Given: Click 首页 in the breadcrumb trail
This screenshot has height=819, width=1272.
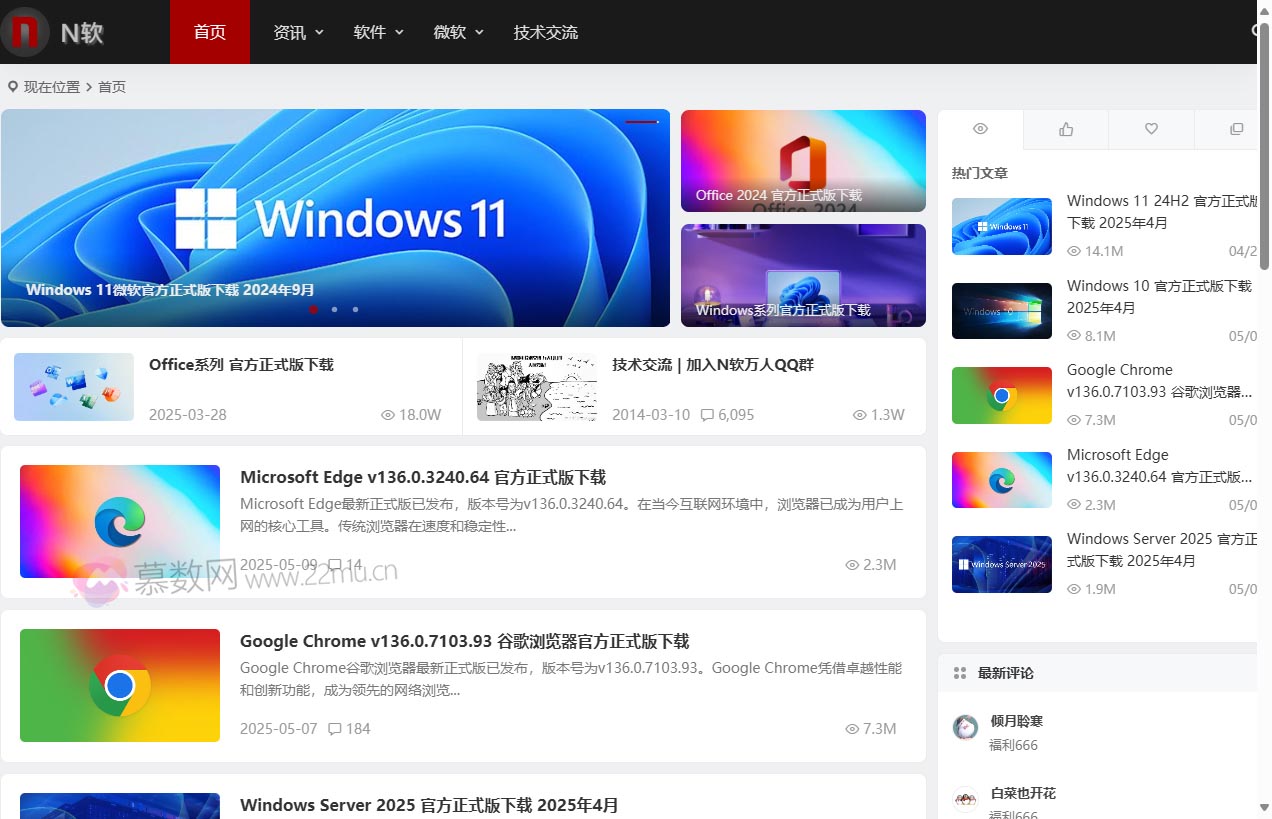Looking at the screenshot, I should (111, 87).
